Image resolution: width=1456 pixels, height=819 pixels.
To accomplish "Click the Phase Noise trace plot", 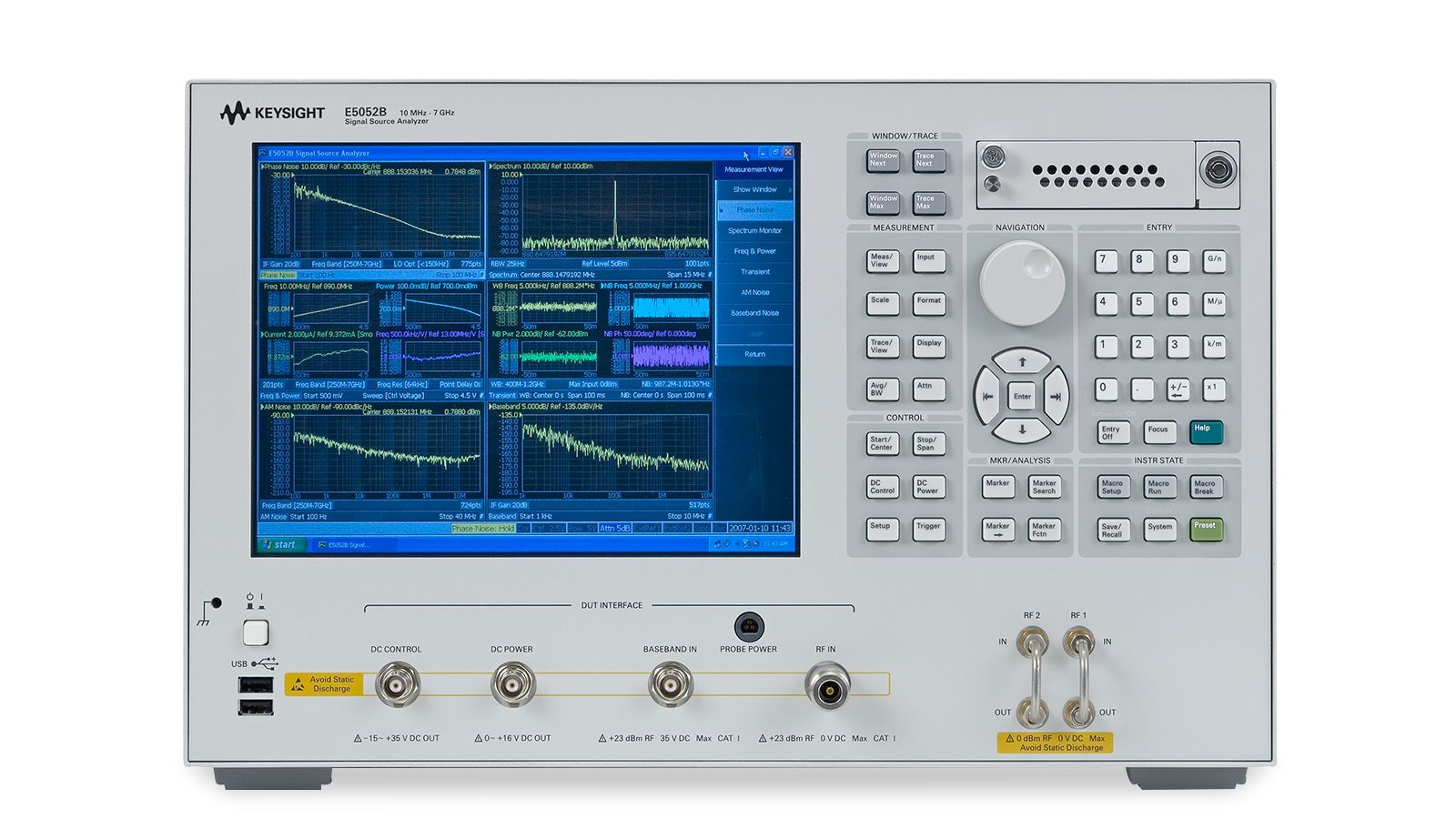I will coord(388,215).
